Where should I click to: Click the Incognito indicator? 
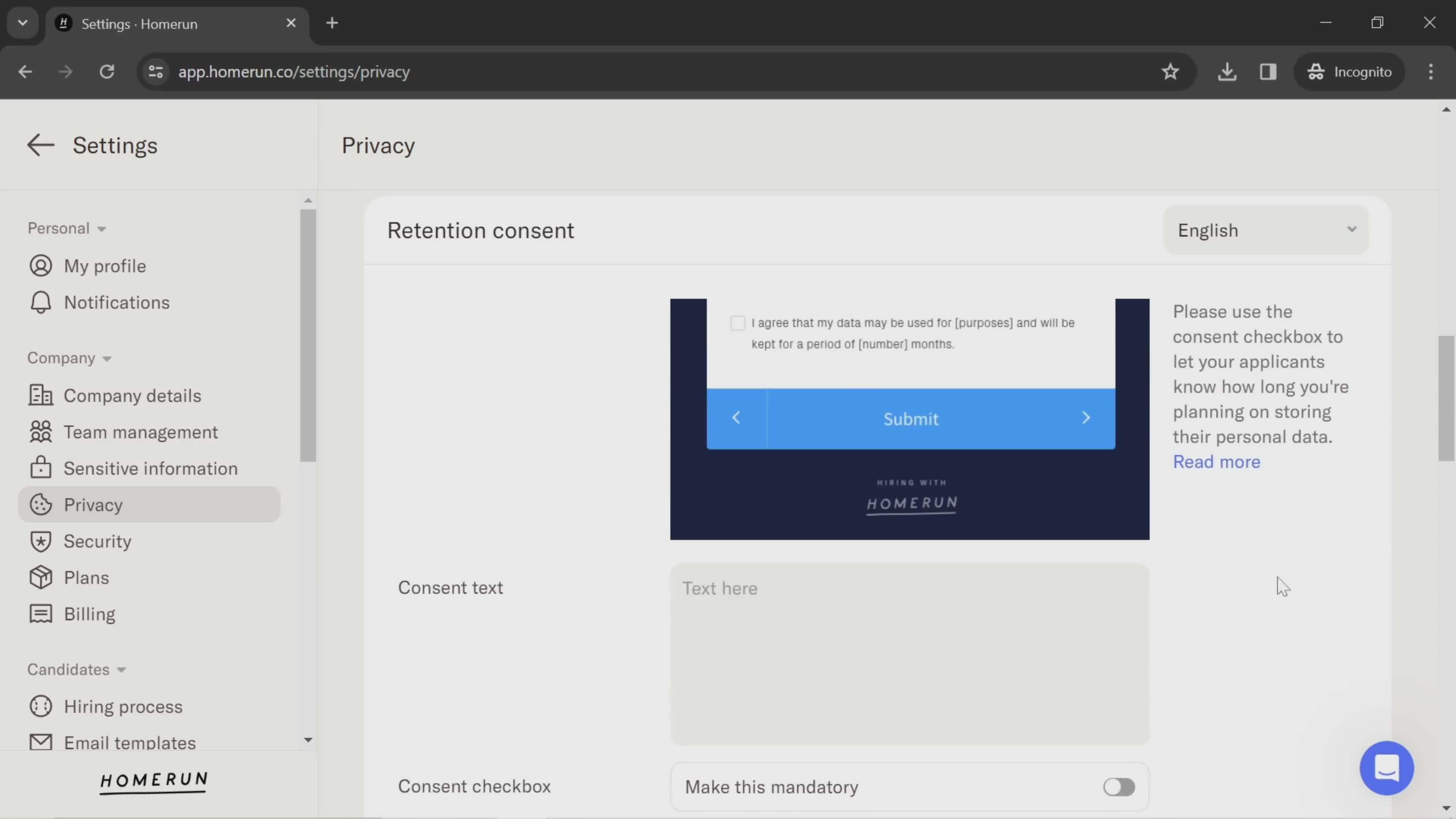(x=1349, y=72)
